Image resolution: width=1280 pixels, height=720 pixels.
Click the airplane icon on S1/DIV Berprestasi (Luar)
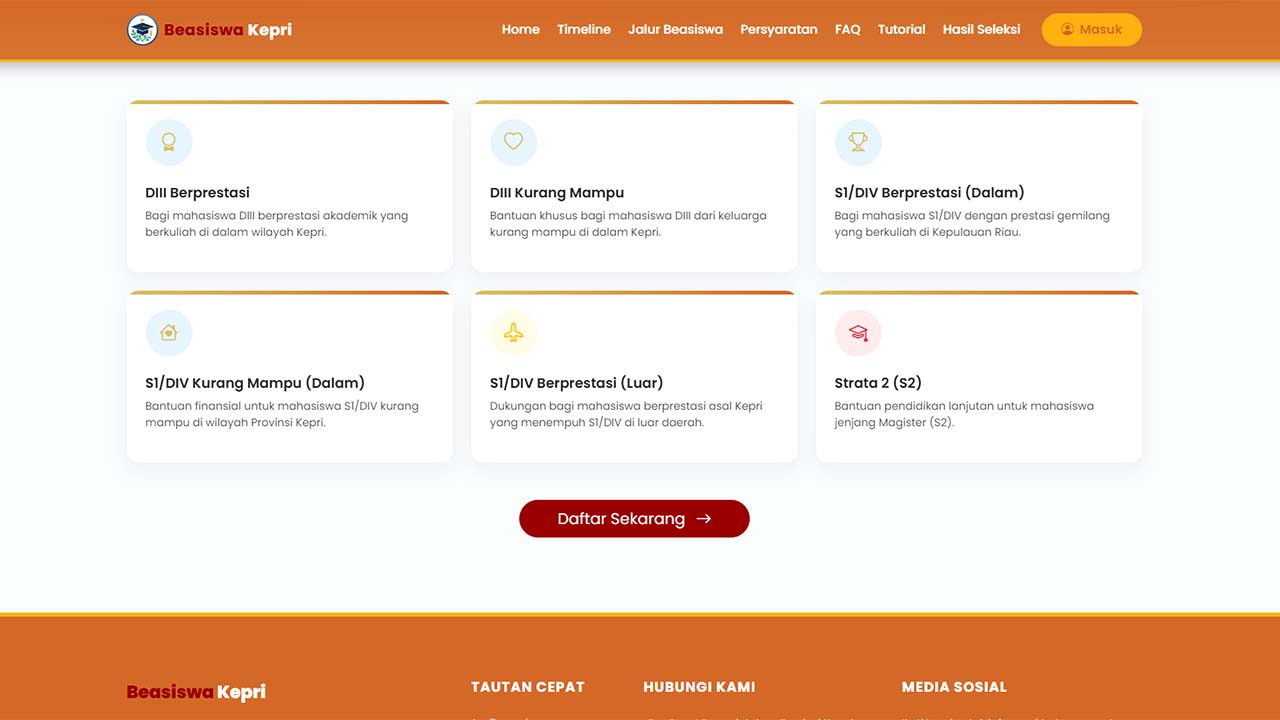(513, 333)
